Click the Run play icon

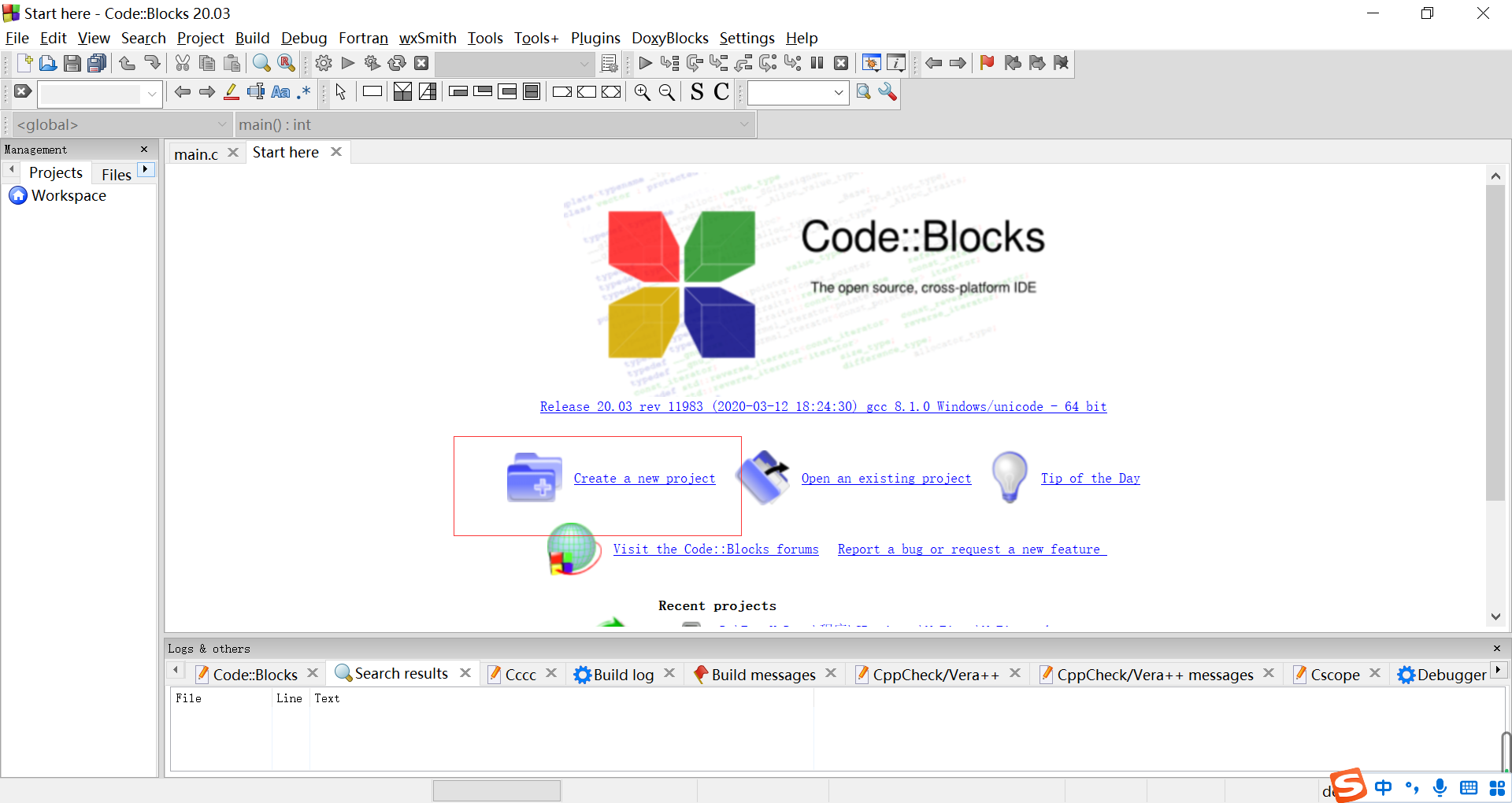(x=348, y=63)
